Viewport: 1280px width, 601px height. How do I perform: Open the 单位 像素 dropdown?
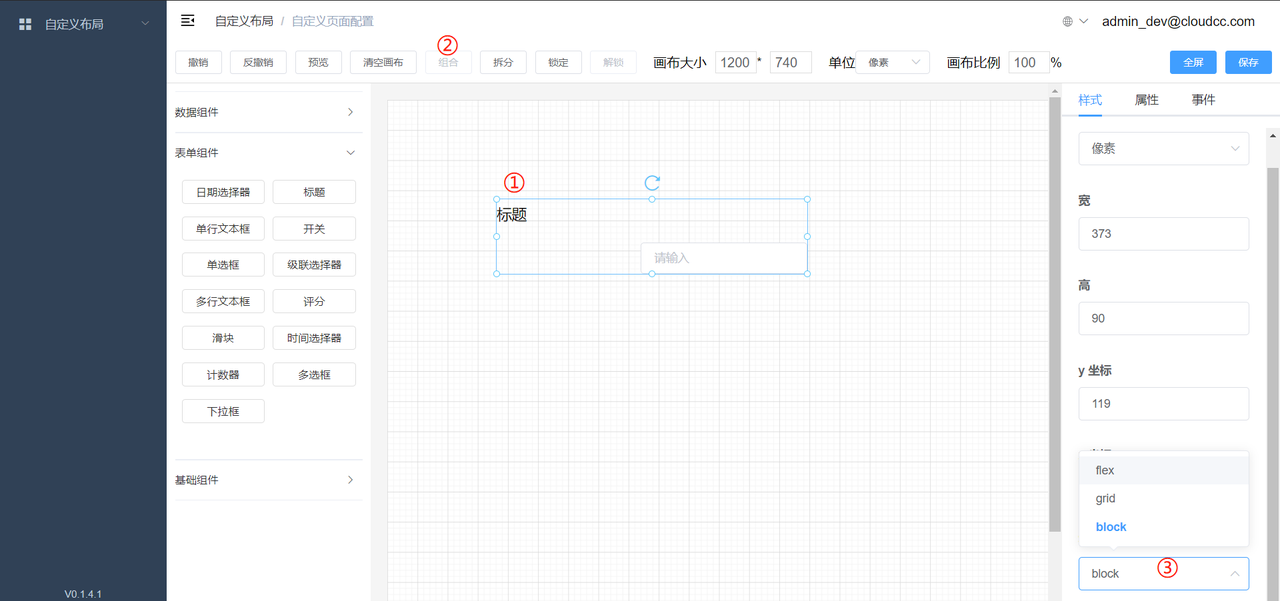892,62
